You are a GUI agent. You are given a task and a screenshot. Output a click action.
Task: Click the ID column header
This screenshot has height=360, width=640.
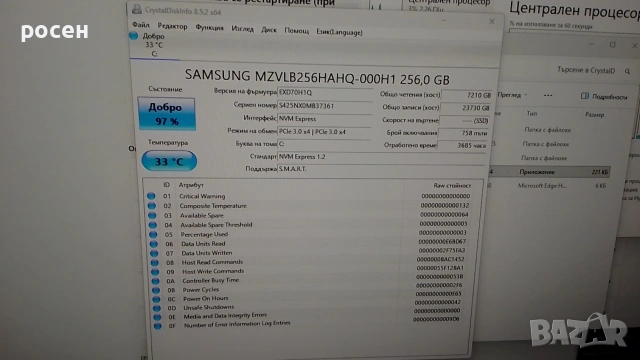coord(167,184)
